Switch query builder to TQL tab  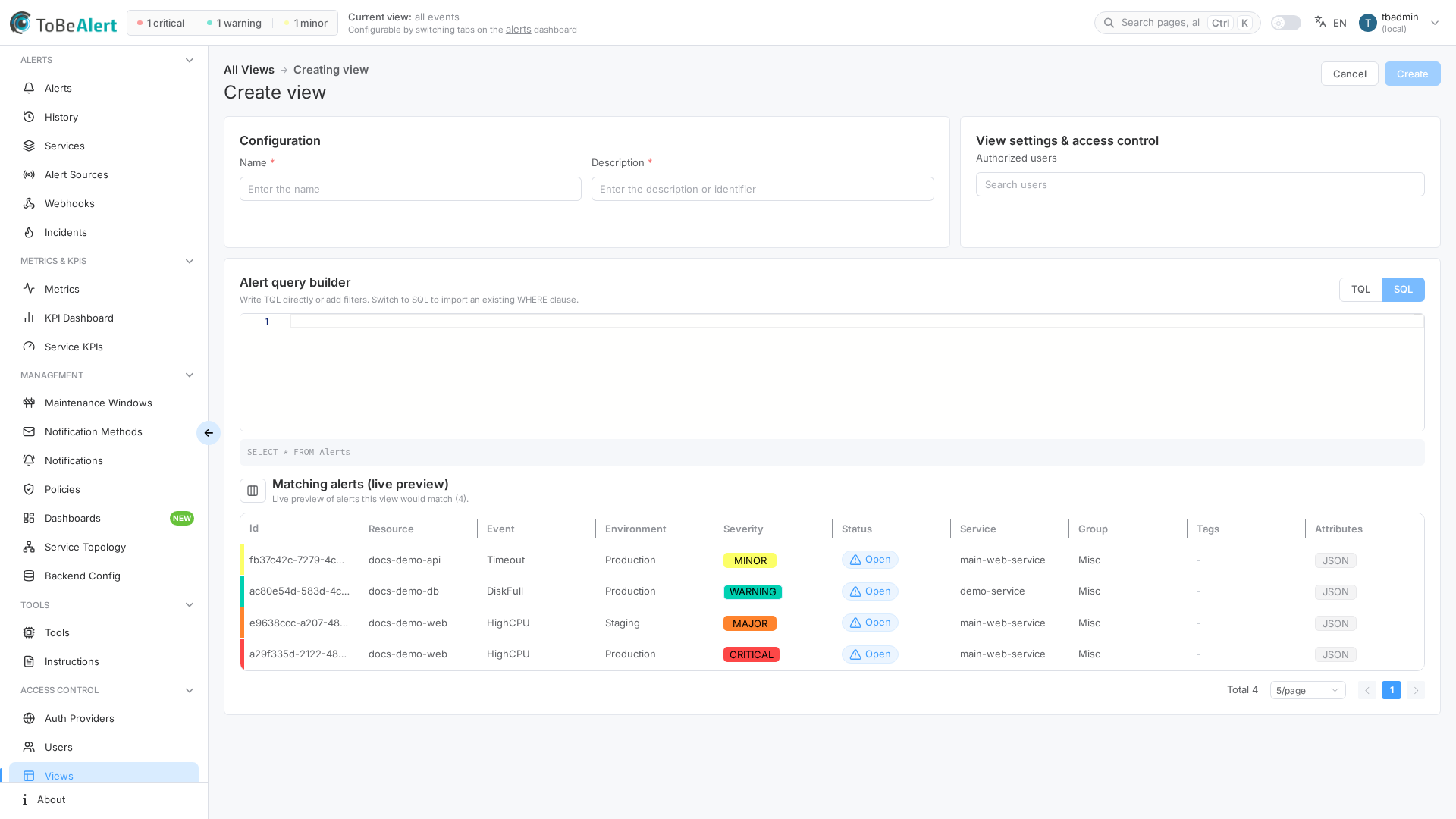[x=1360, y=290]
